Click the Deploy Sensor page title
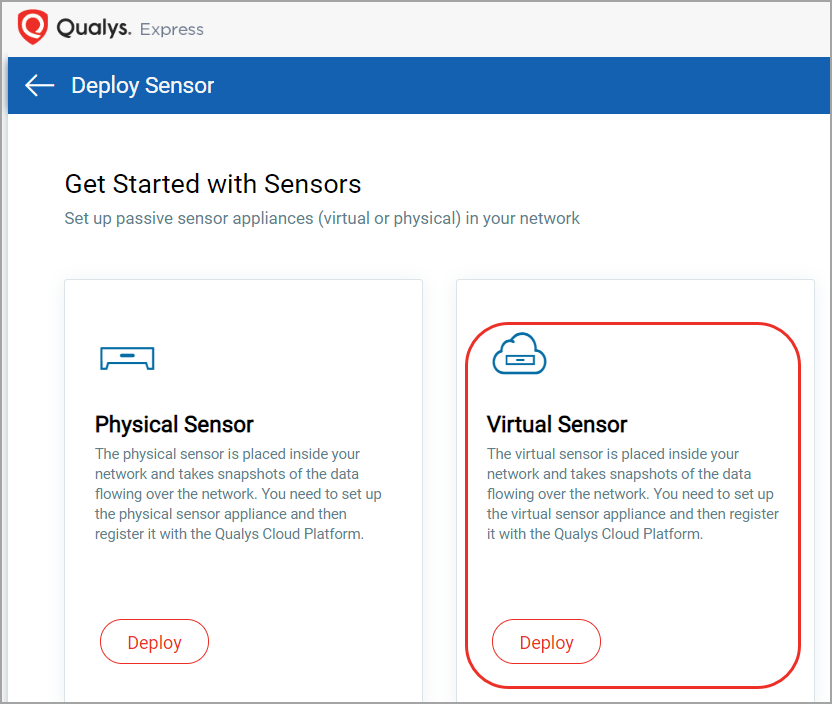This screenshot has width=832, height=704. pyautogui.click(x=143, y=86)
